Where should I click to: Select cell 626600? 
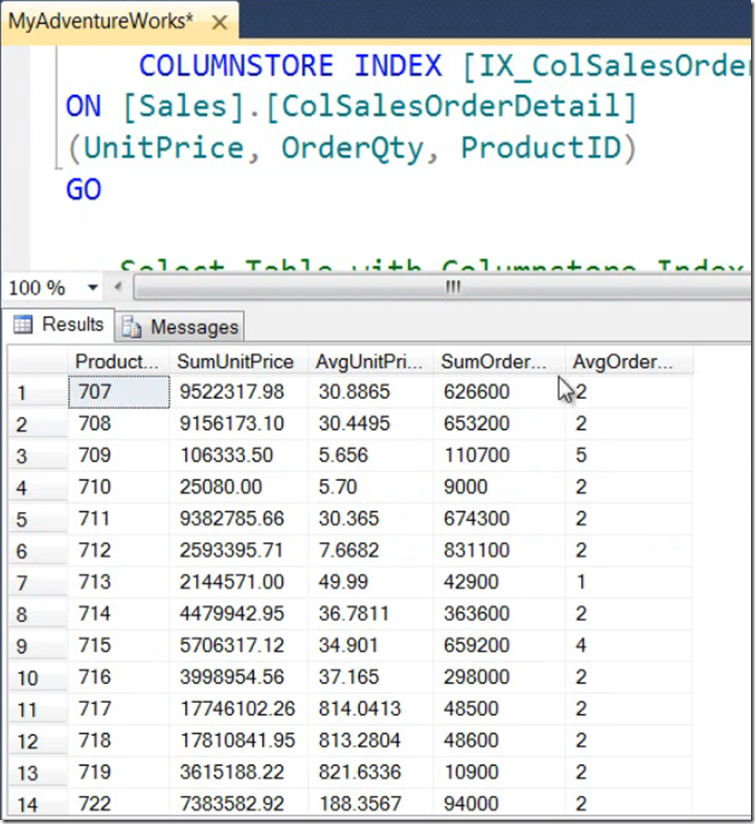(500, 392)
